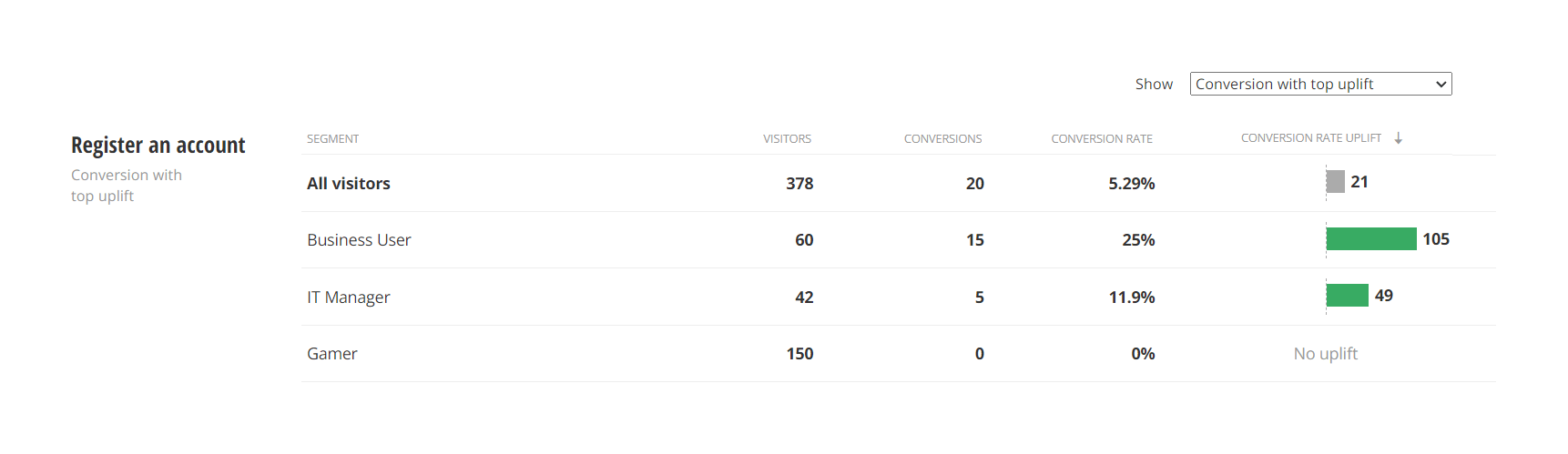Image resolution: width=1568 pixels, height=454 pixels.
Task: Click the green Business User uplift bar
Action: pyautogui.click(x=1370, y=239)
